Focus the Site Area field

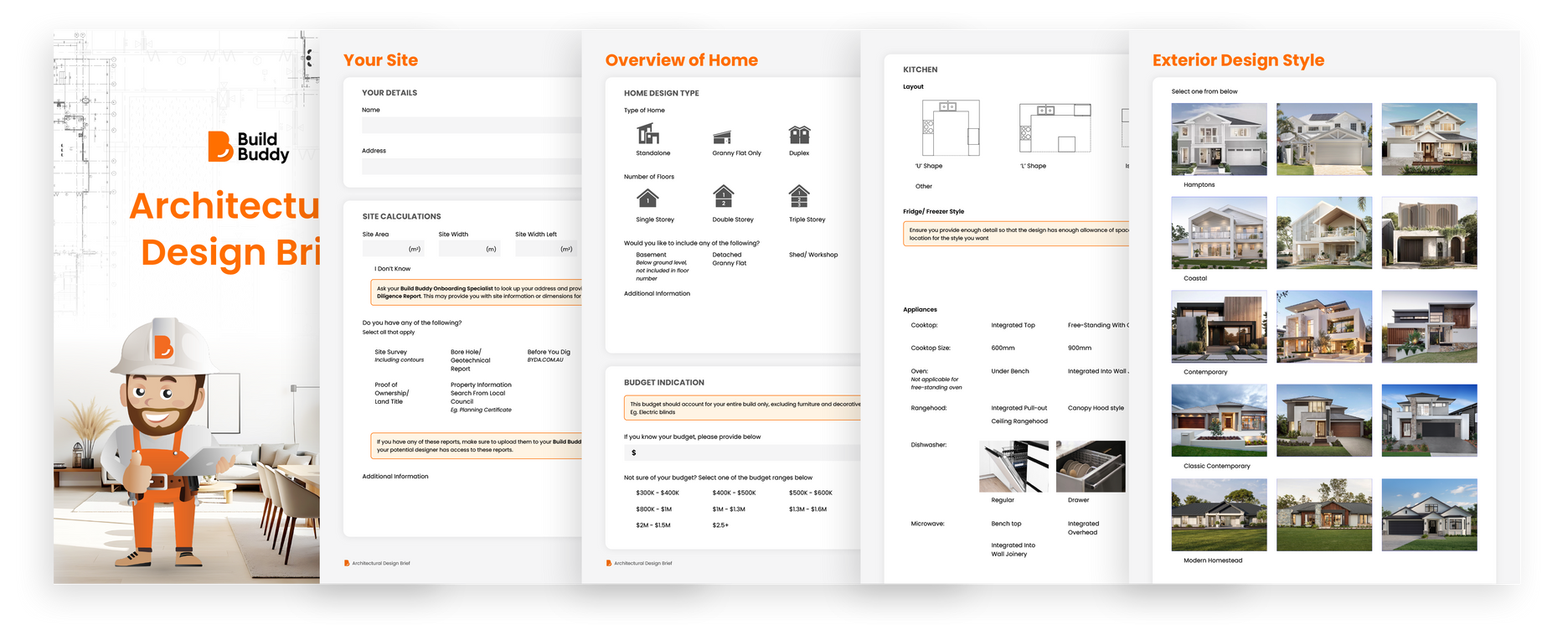[393, 249]
